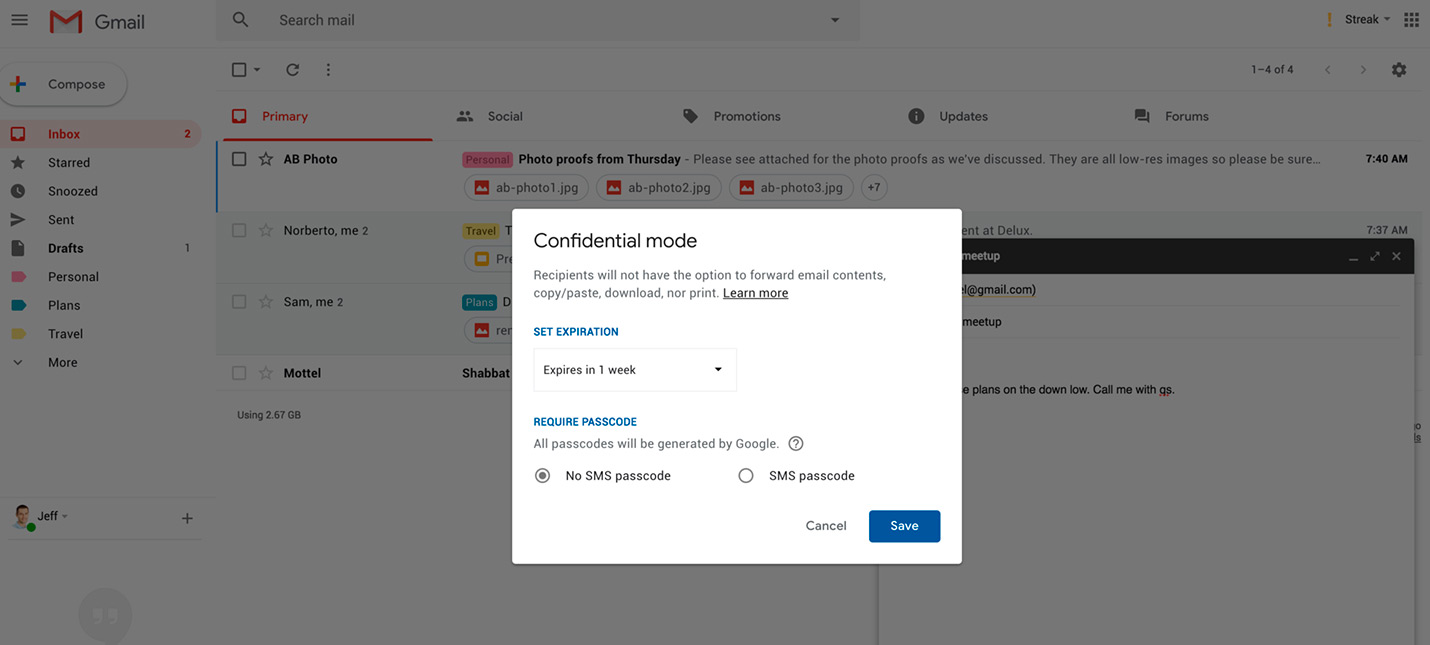Open the ab-photo1.jpg attachment chip
This screenshot has width=1430, height=645.
pyautogui.click(x=526, y=187)
